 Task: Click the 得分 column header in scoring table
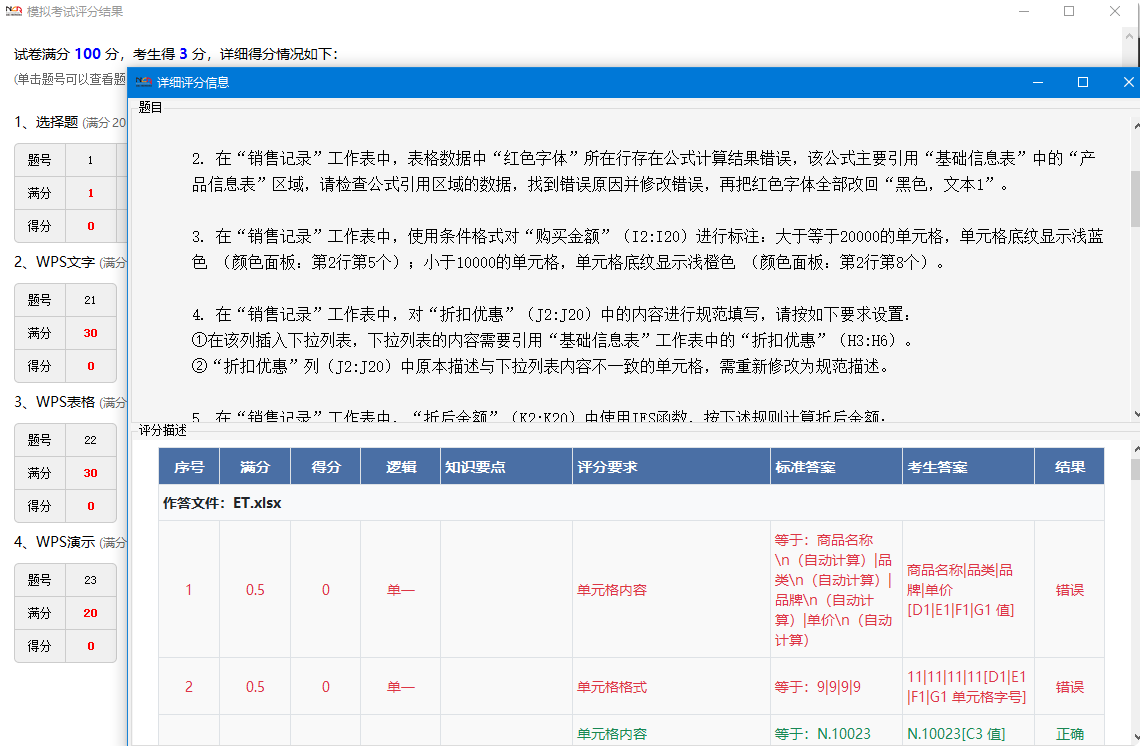click(326, 467)
